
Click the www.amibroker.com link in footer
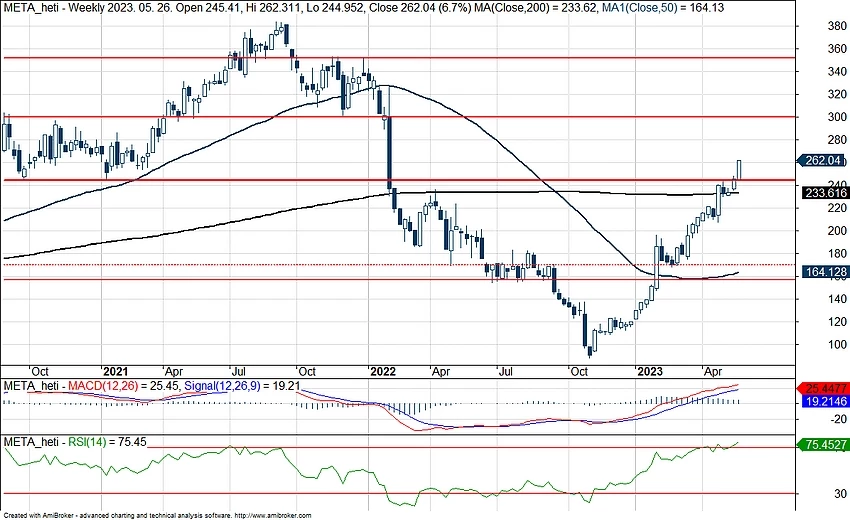(273, 516)
